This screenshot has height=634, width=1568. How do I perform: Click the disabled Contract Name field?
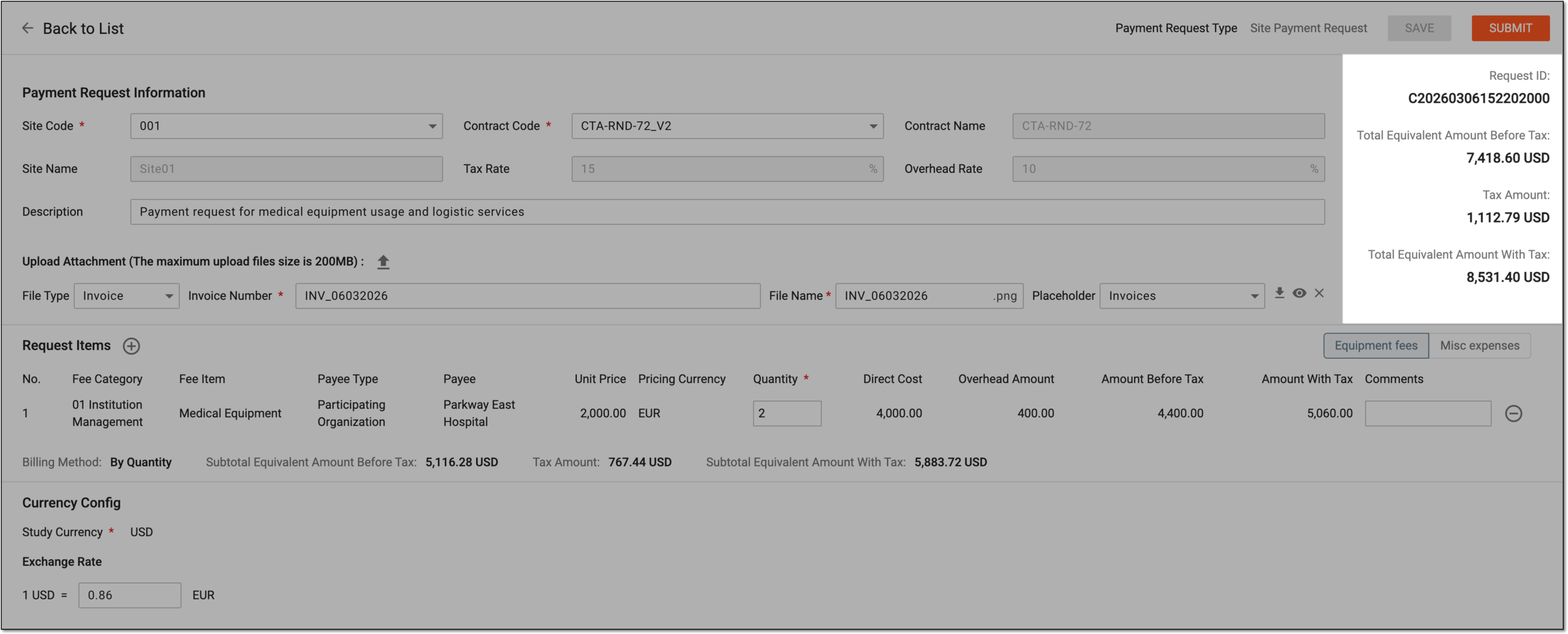pyautogui.click(x=1168, y=126)
